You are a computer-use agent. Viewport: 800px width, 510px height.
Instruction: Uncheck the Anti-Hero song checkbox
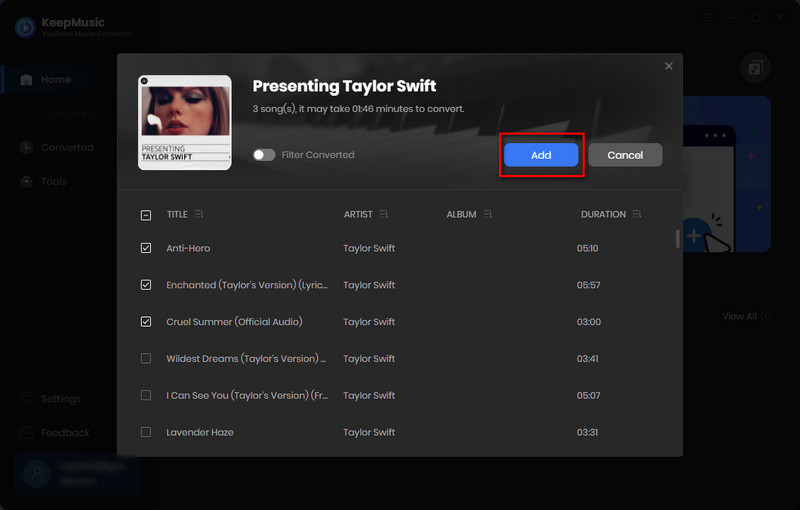coord(146,248)
